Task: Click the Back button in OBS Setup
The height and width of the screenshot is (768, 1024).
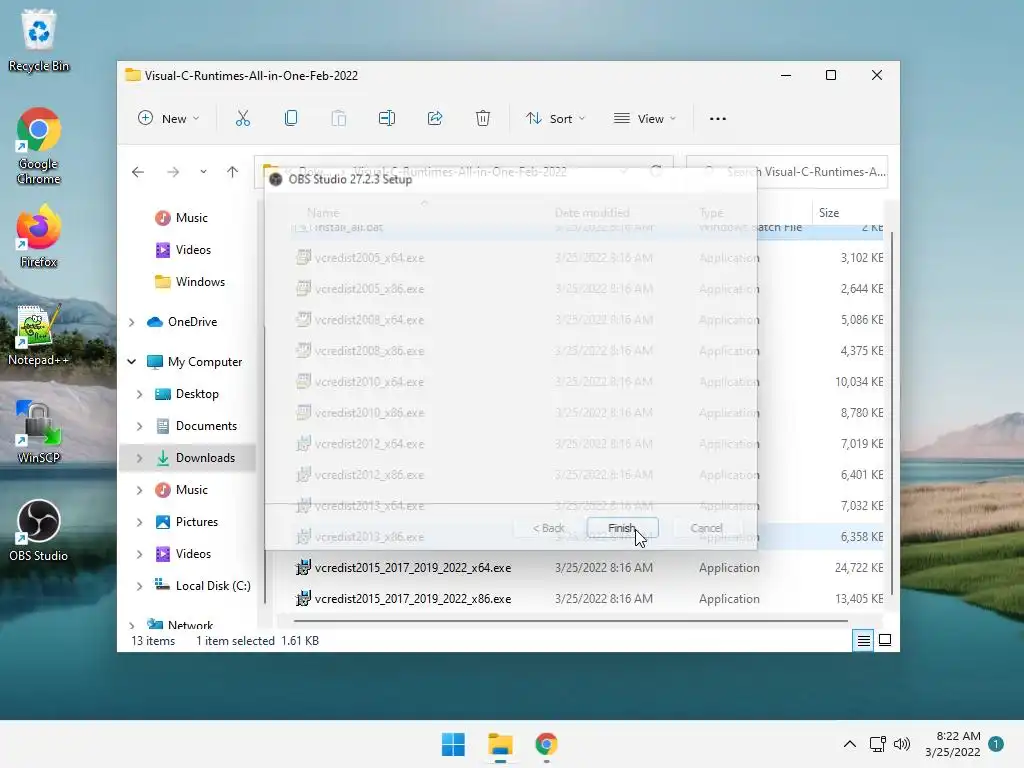Action: click(548, 528)
